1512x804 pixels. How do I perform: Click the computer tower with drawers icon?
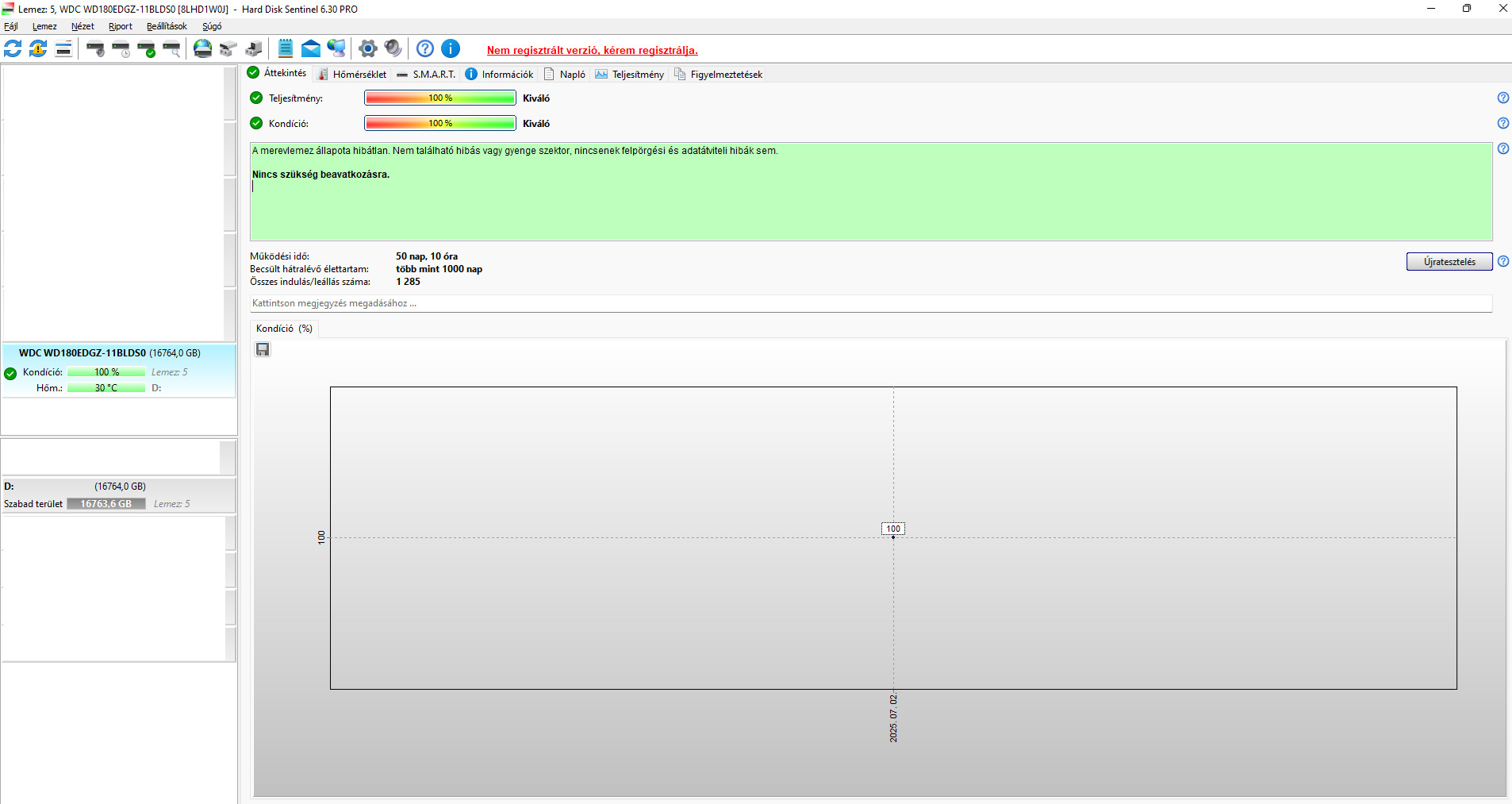[254, 48]
